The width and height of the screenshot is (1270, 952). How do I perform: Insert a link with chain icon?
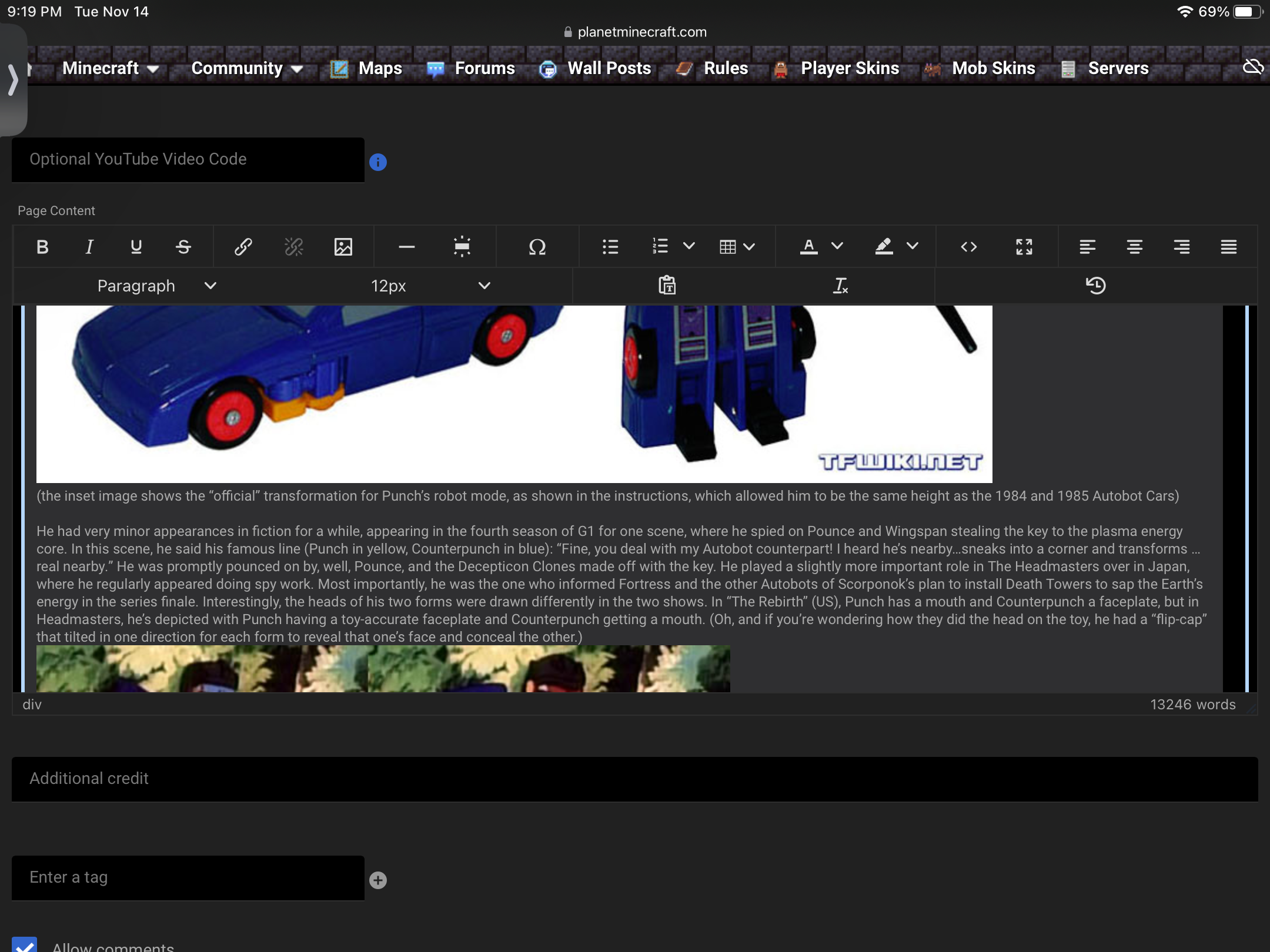[243, 247]
